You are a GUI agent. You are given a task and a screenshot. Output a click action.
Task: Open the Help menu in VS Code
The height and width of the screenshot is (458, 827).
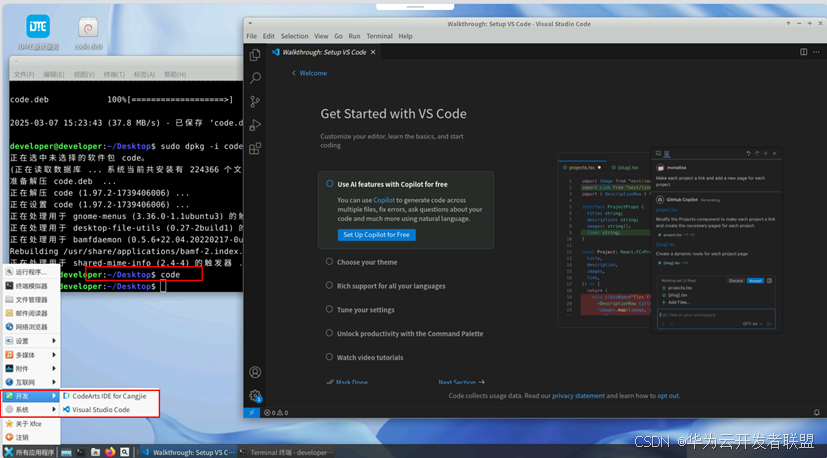point(405,36)
